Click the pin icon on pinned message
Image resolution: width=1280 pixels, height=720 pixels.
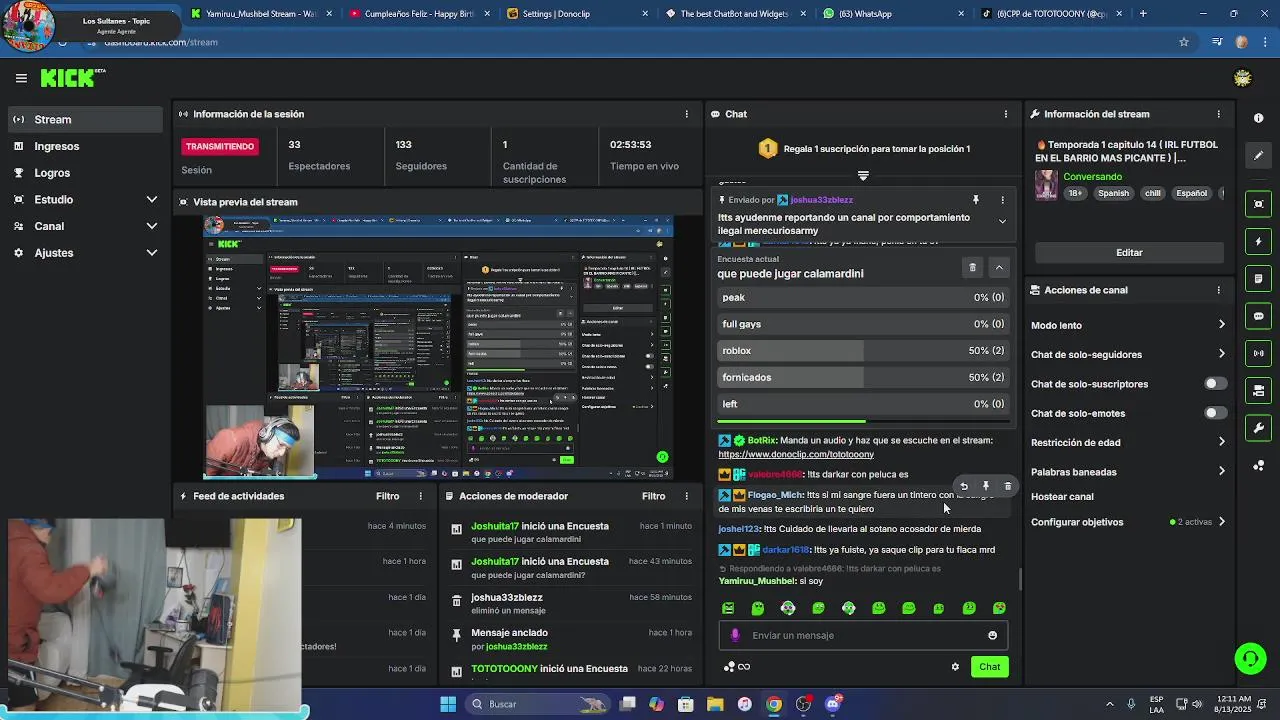pos(976,200)
